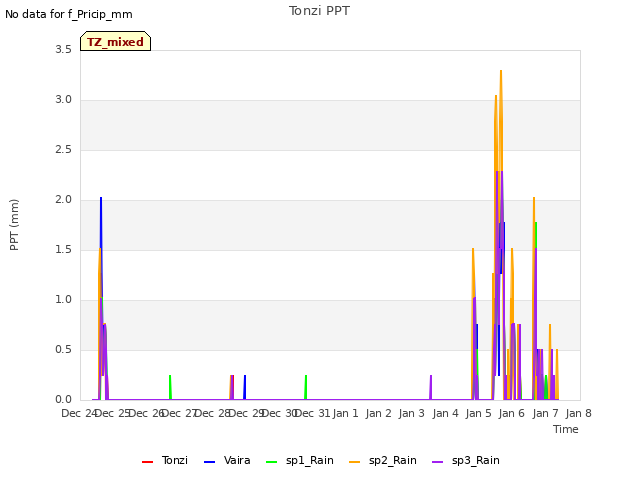Click the blue Vaira legend color marker
Image resolution: width=640 pixels, height=480 pixels.
209,462
